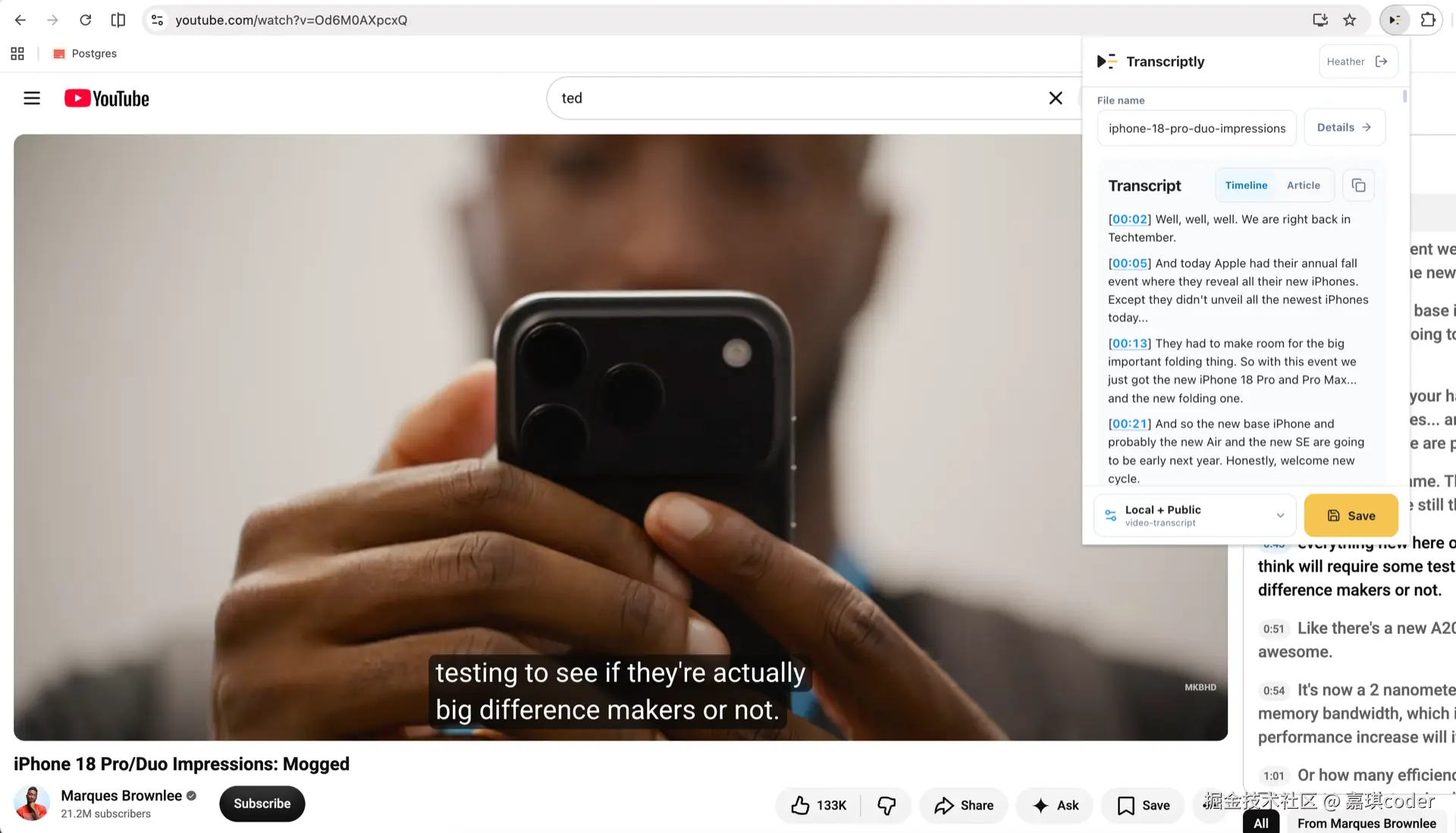Jump to timestamp 00:05 in transcript
Image resolution: width=1456 pixels, height=833 pixels.
tap(1130, 264)
